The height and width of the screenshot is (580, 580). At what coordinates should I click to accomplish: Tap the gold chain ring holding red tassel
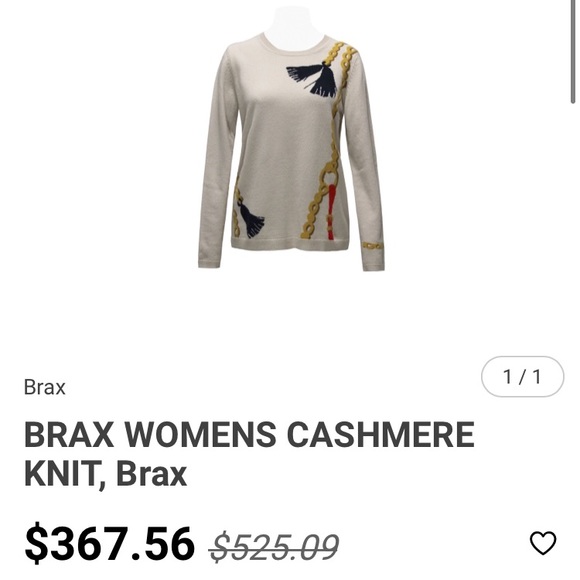click(332, 175)
